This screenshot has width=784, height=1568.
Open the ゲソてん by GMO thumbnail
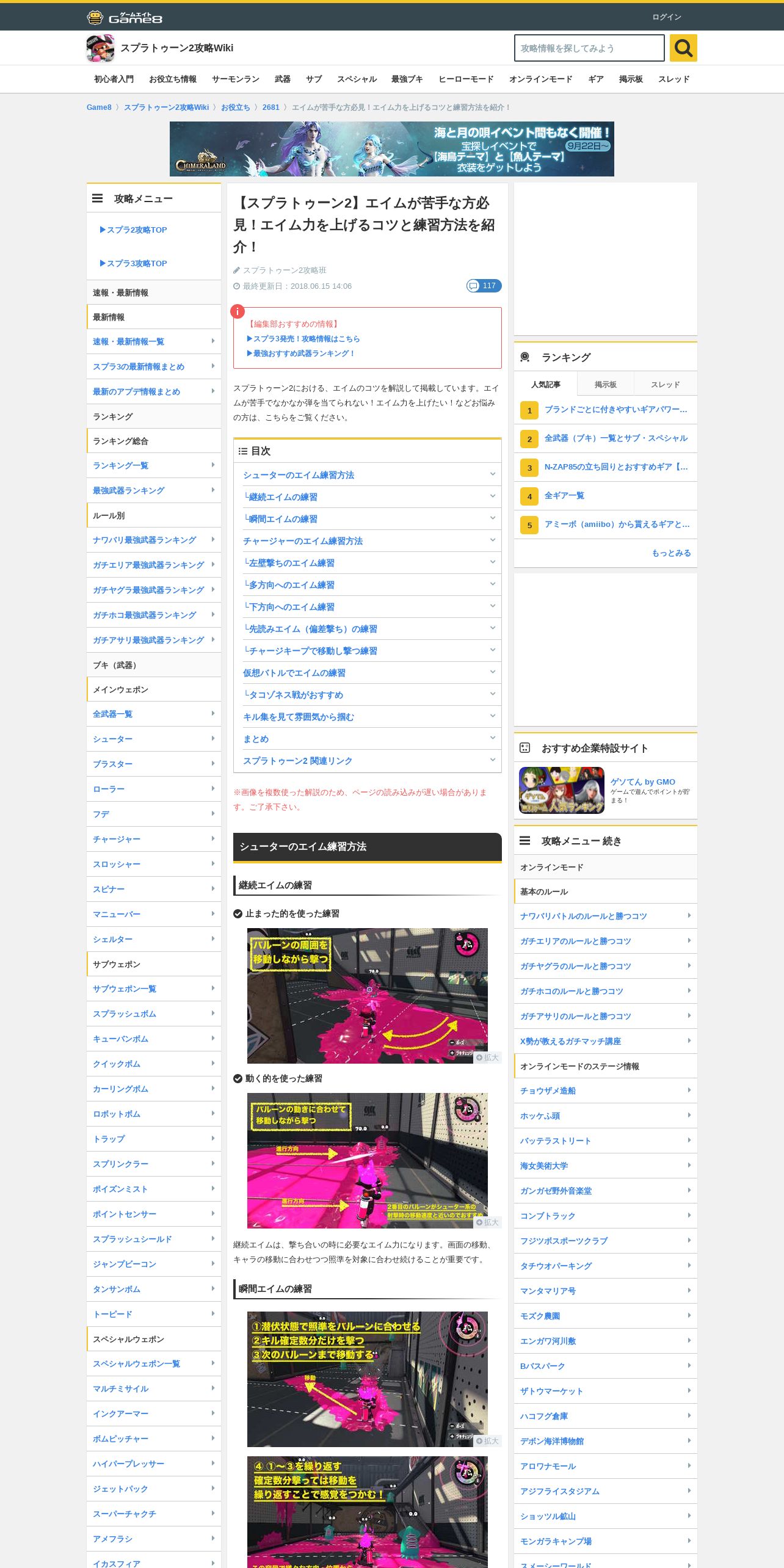(562, 790)
